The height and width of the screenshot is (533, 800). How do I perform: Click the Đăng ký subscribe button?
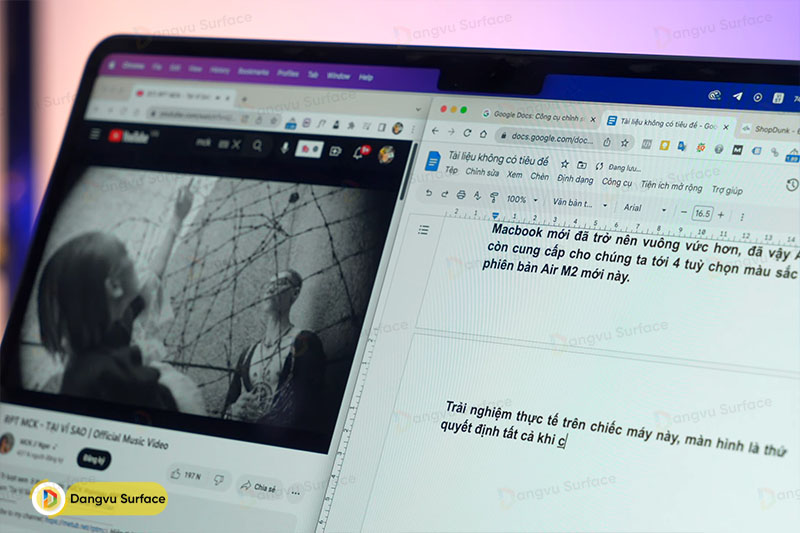(x=94, y=460)
